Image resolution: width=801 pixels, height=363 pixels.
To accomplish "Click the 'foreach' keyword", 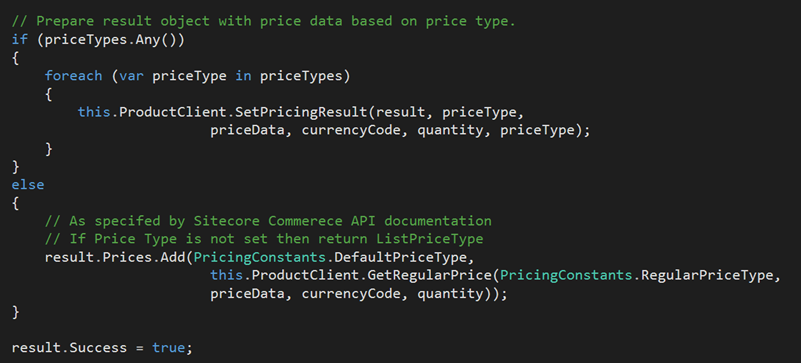I will 74,76.
